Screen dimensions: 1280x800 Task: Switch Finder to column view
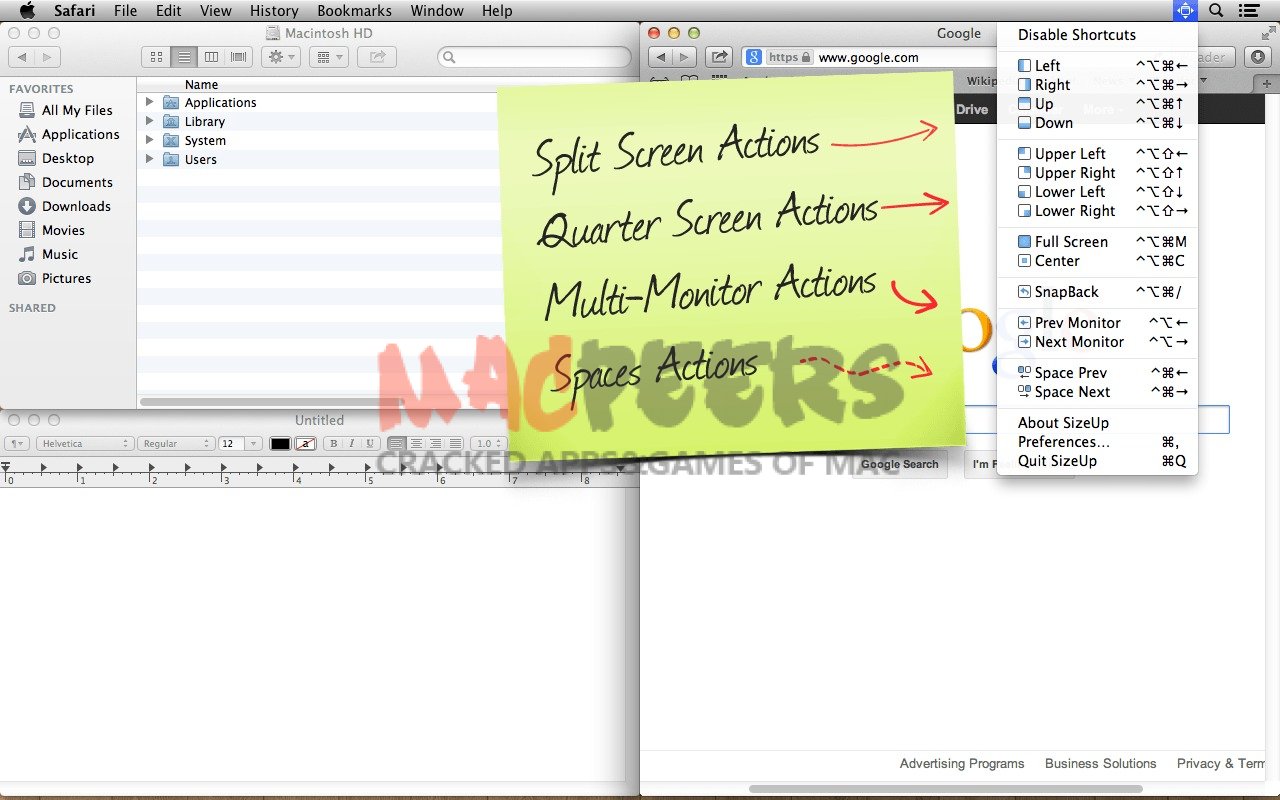point(211,58)
